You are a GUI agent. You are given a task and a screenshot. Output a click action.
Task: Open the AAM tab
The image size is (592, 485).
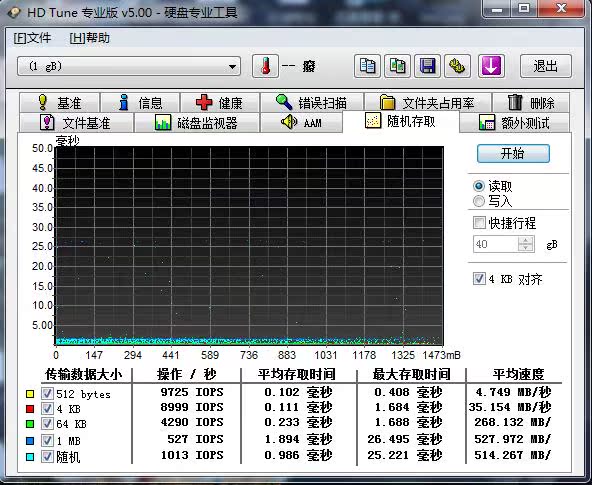tap(301, 122)
